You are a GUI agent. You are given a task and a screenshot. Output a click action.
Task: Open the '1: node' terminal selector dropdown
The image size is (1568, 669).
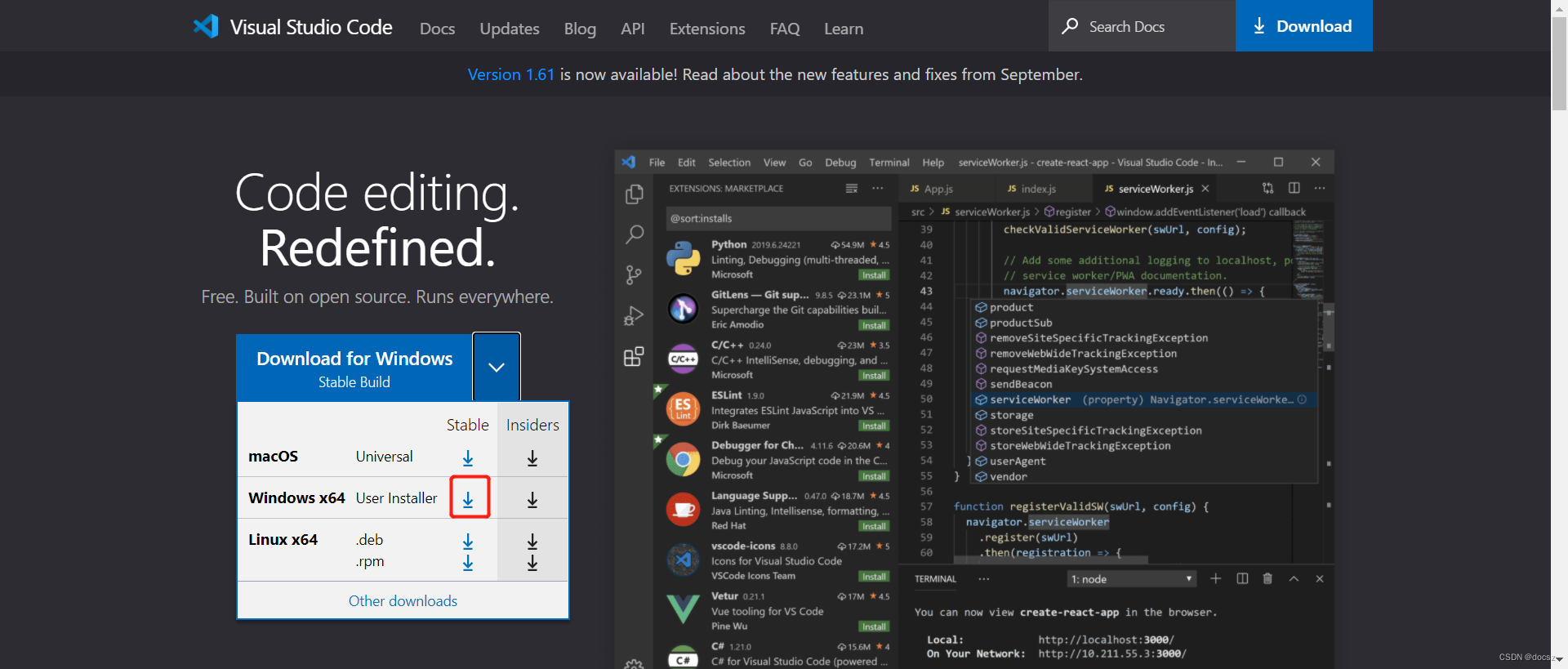tap(1132, 579)
